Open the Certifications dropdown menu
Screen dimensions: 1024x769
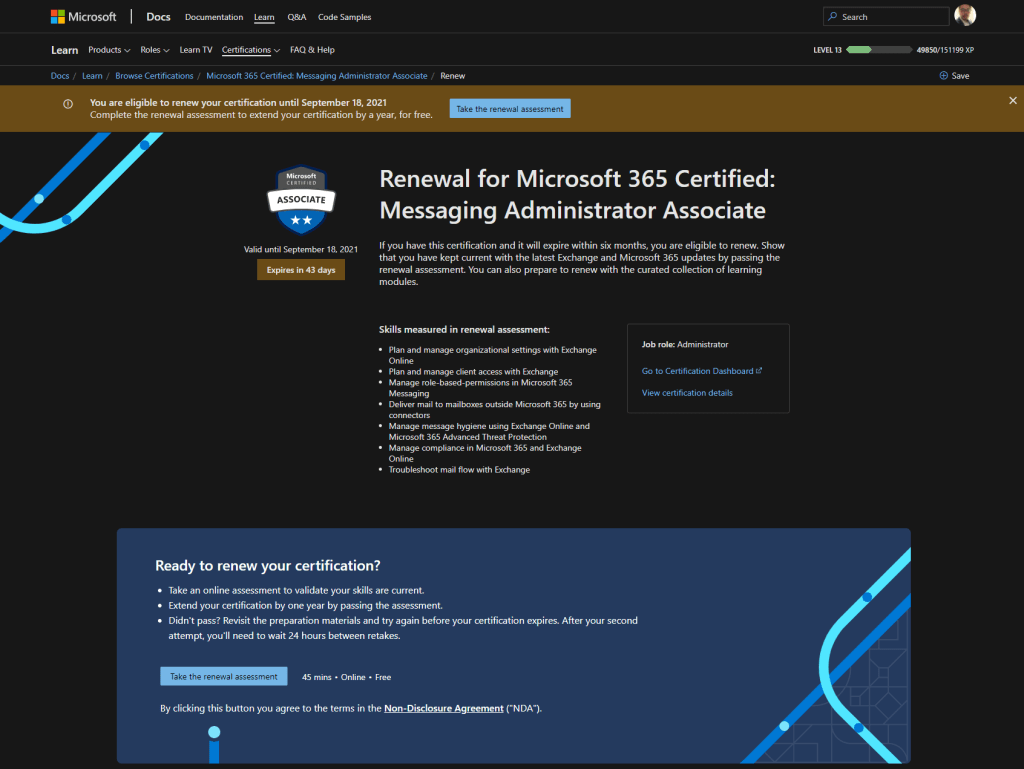(250, 50)
